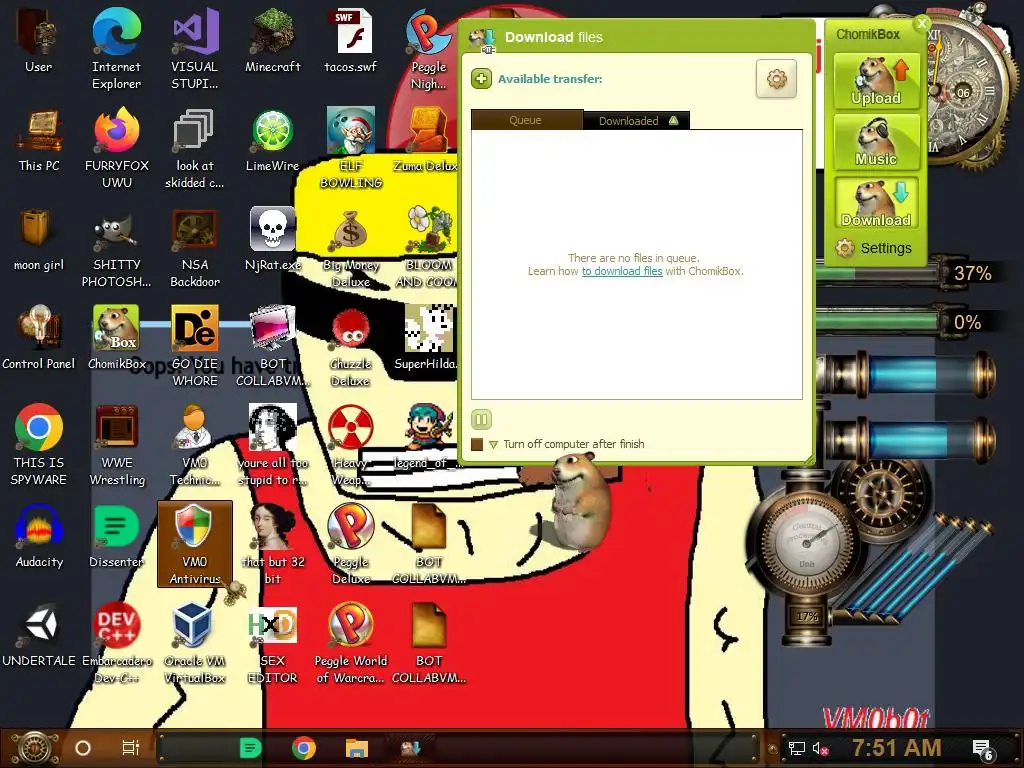This screenshot has height=768, width=1024.
Task: Click the muted volume tray icon
Action: click(x=820, y=748)
